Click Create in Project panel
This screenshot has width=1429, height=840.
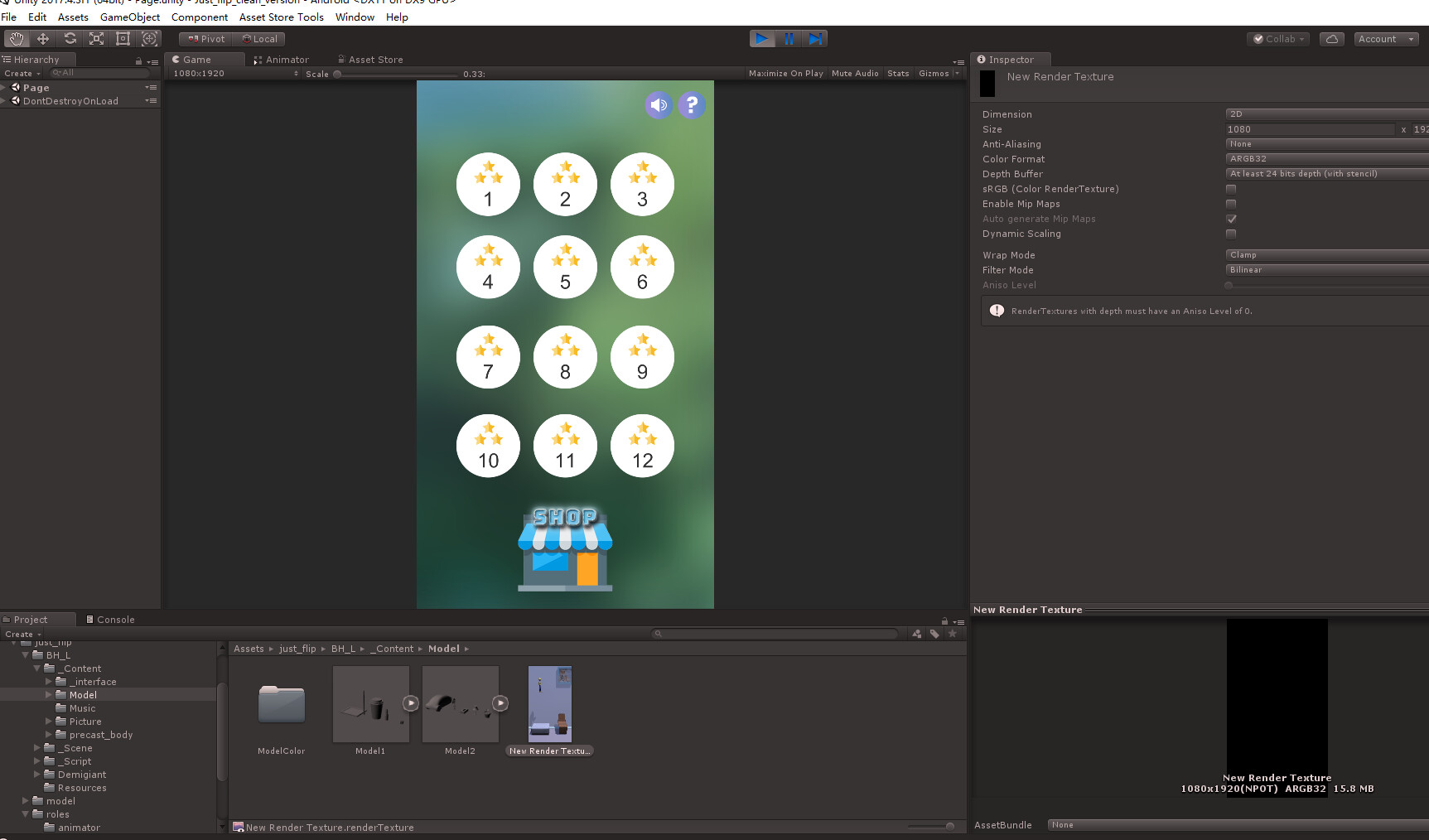point(22,635)
